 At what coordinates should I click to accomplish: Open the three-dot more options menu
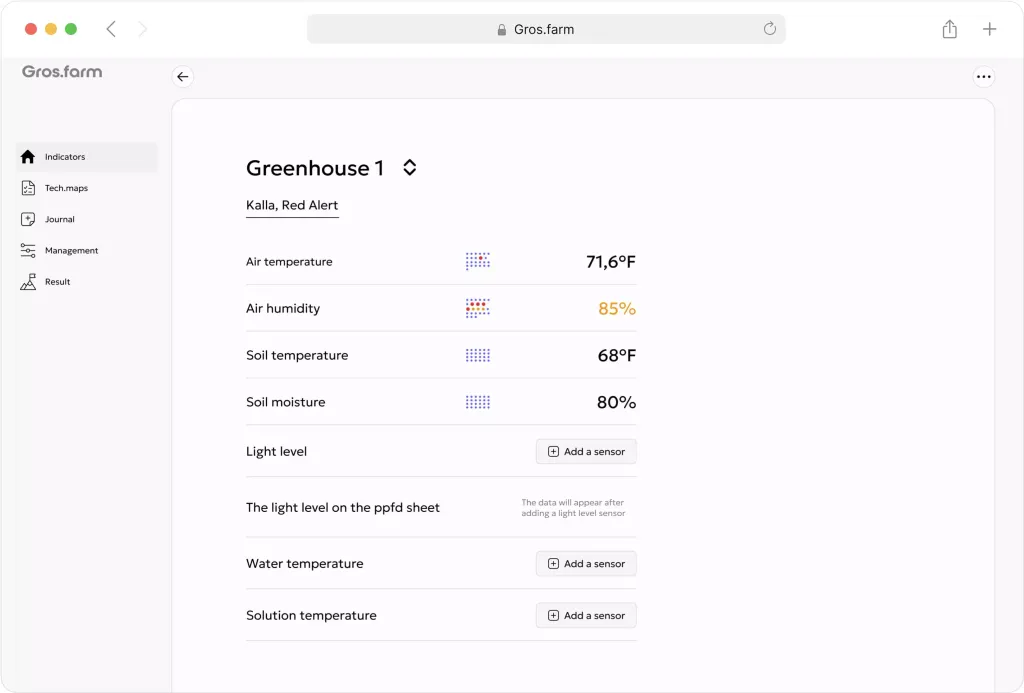pos(984,76)
